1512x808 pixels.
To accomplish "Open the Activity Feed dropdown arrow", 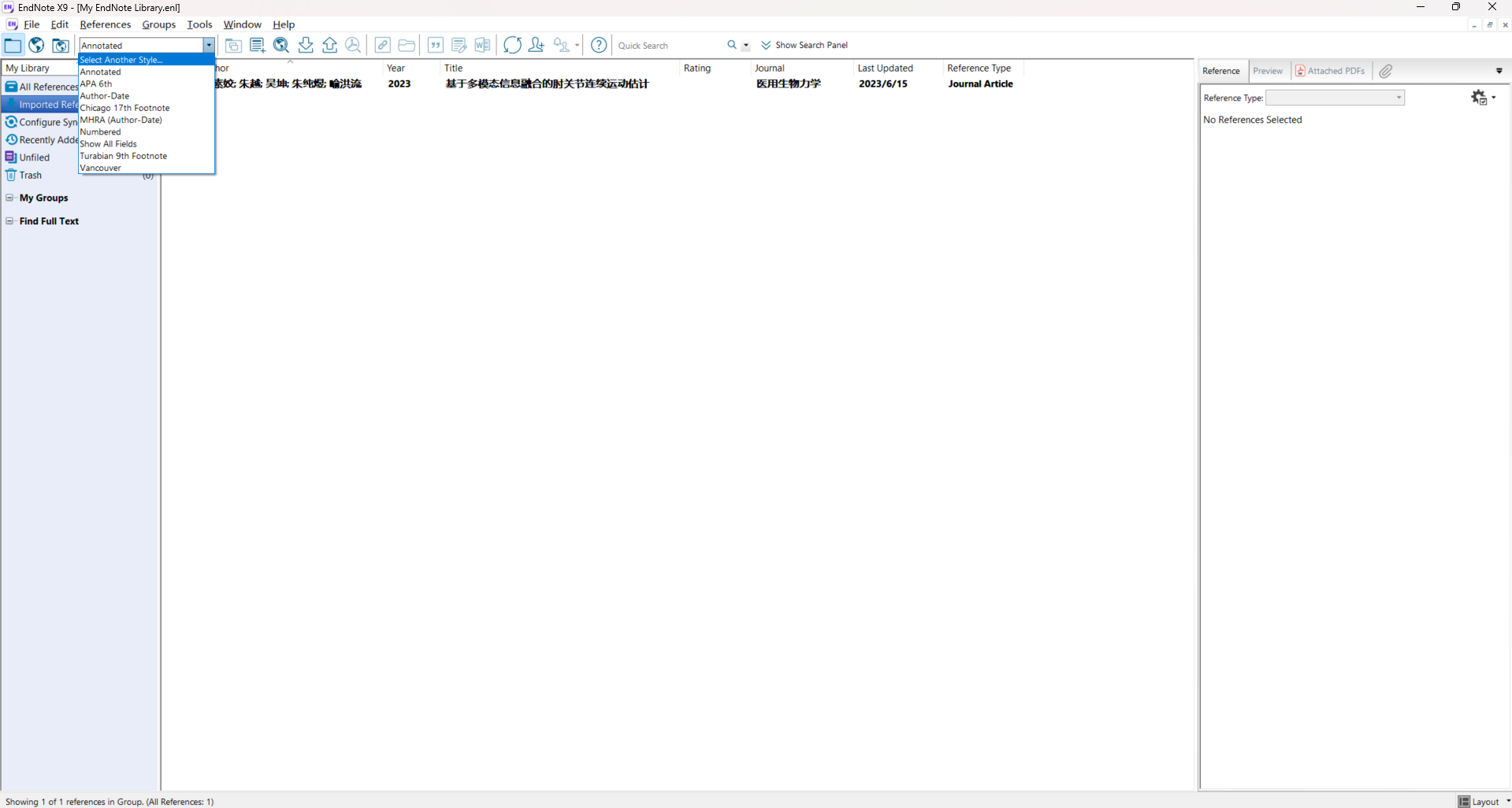I will tap(577, 46).
